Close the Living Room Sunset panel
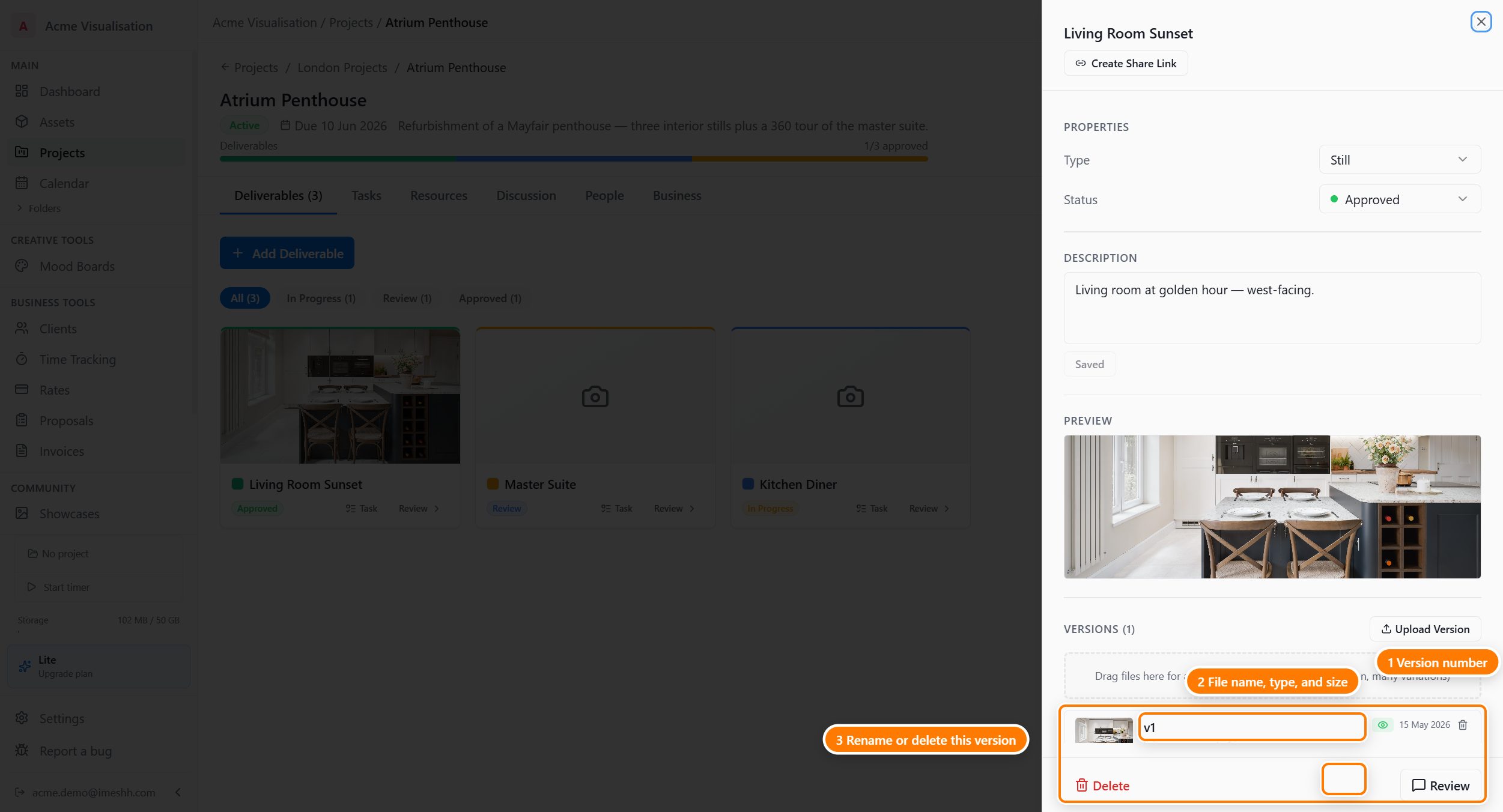This screenshot has width=1503, height=812. tap(1481, 22)
